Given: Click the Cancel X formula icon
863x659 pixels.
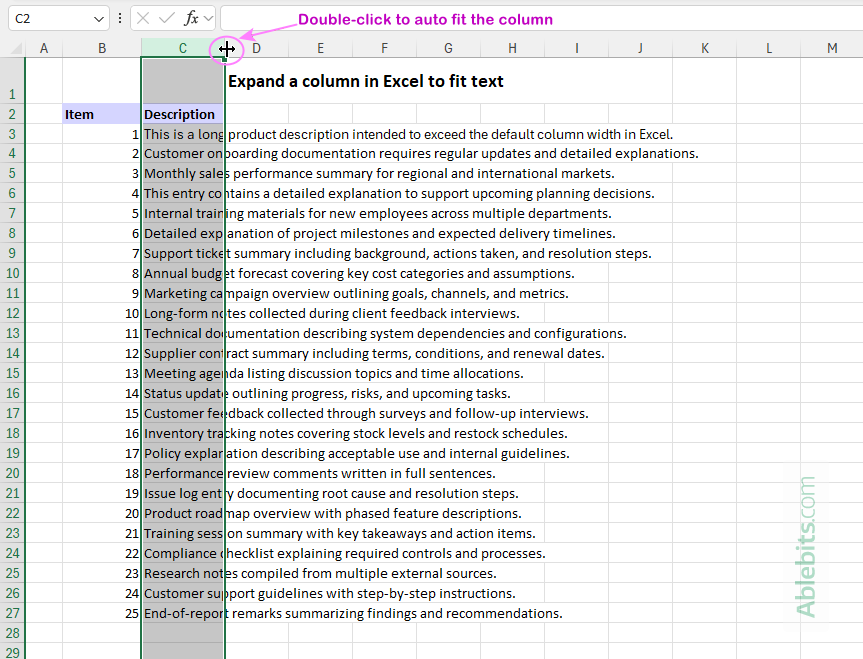Looking at the screenshot, I should [x=144, y=18].
